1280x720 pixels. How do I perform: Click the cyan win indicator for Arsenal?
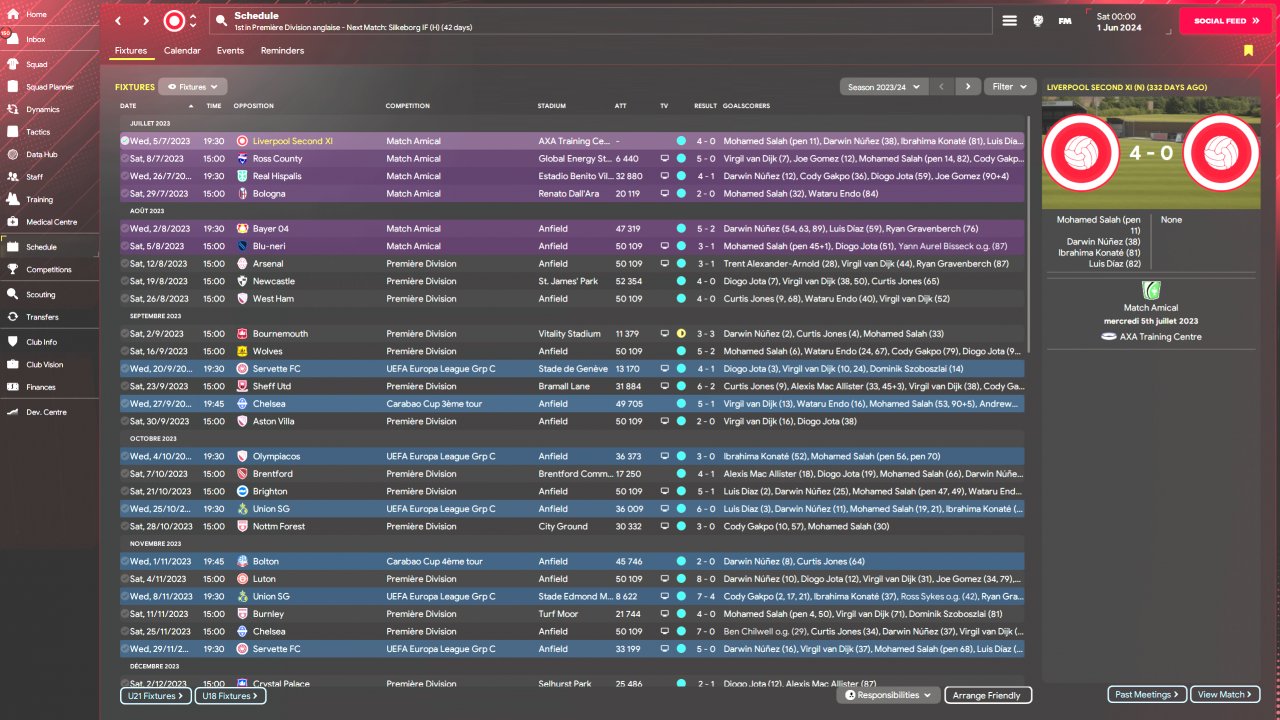(681, 264)
